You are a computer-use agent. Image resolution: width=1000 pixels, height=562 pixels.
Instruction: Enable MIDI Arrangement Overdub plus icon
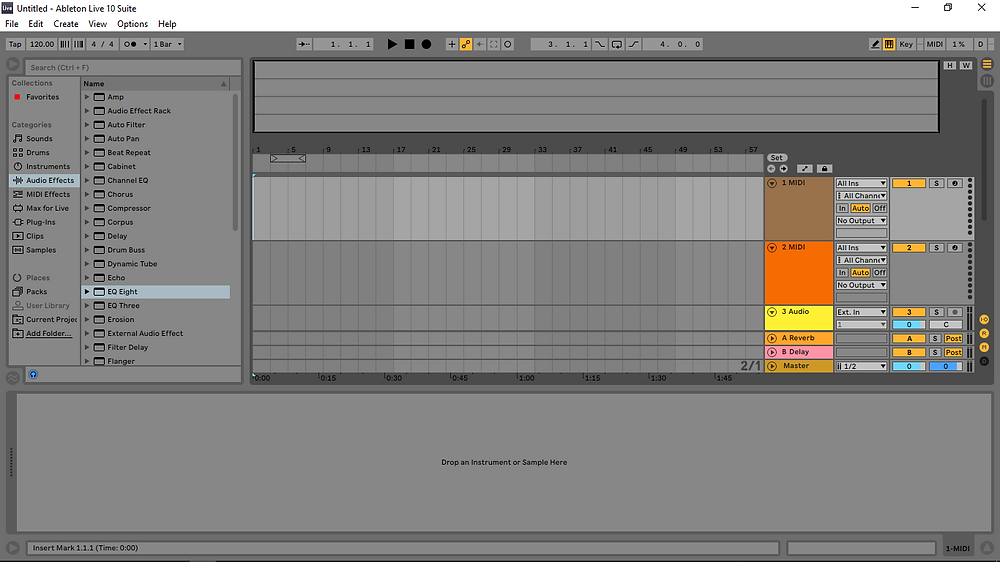[x=452, y=44]
